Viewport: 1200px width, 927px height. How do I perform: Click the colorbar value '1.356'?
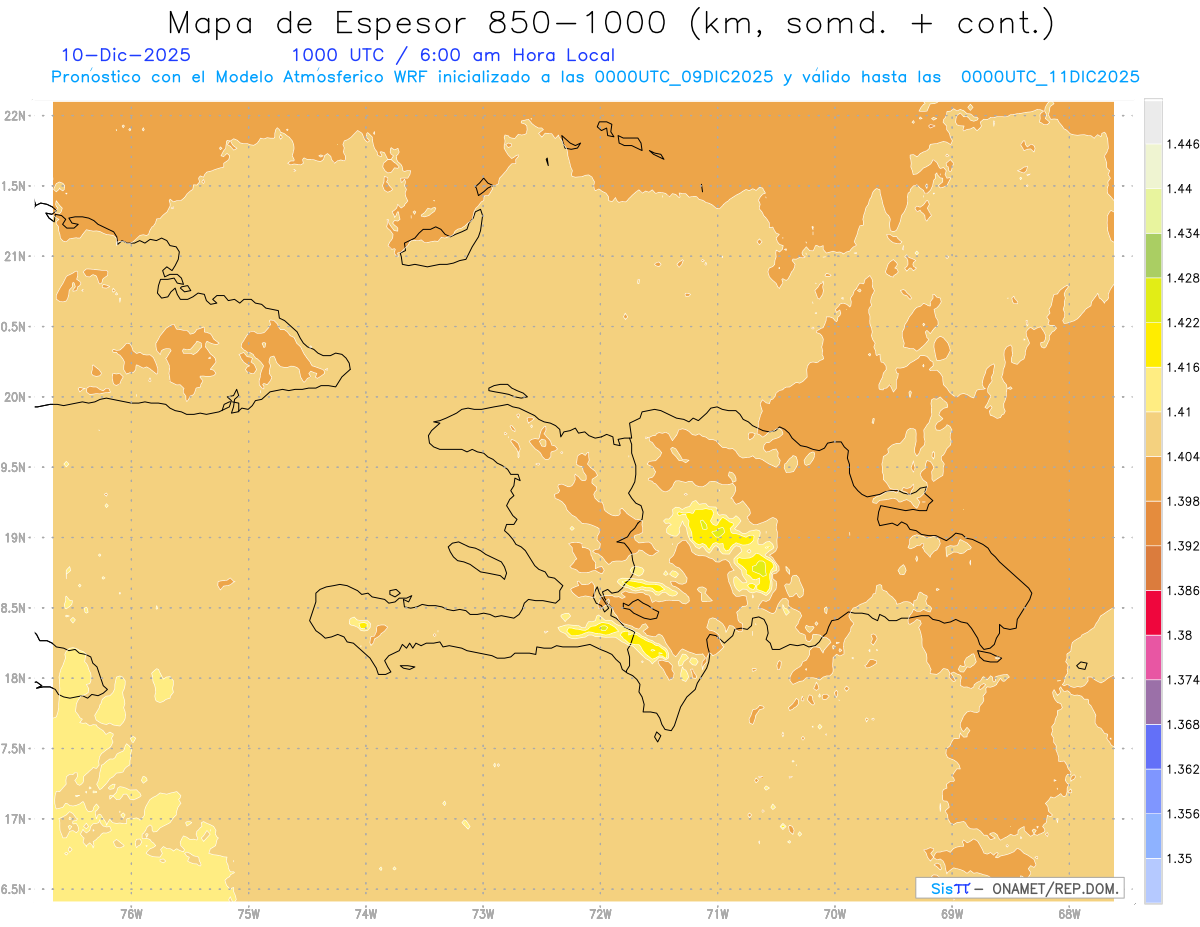coord(1185,813)
